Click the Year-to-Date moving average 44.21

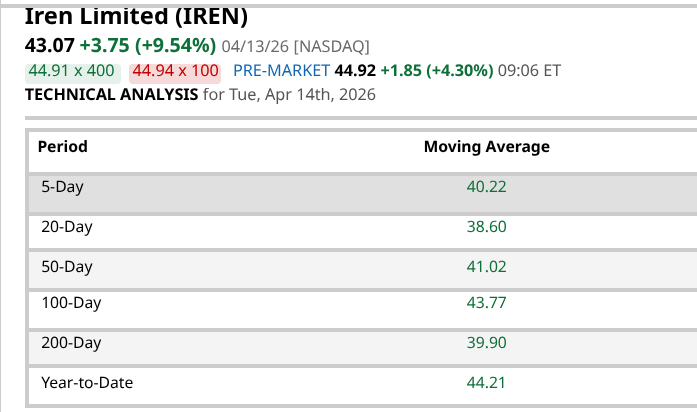click(x=486, y=383)
